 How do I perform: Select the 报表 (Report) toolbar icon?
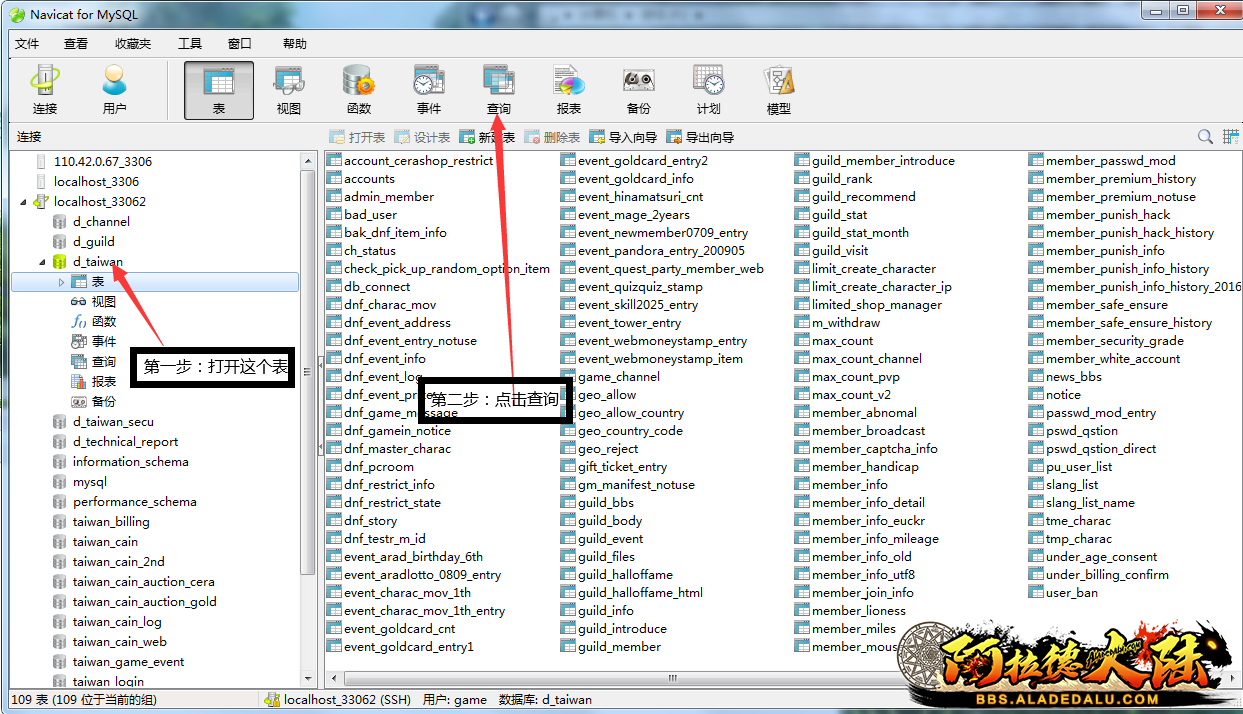point(568,90)
